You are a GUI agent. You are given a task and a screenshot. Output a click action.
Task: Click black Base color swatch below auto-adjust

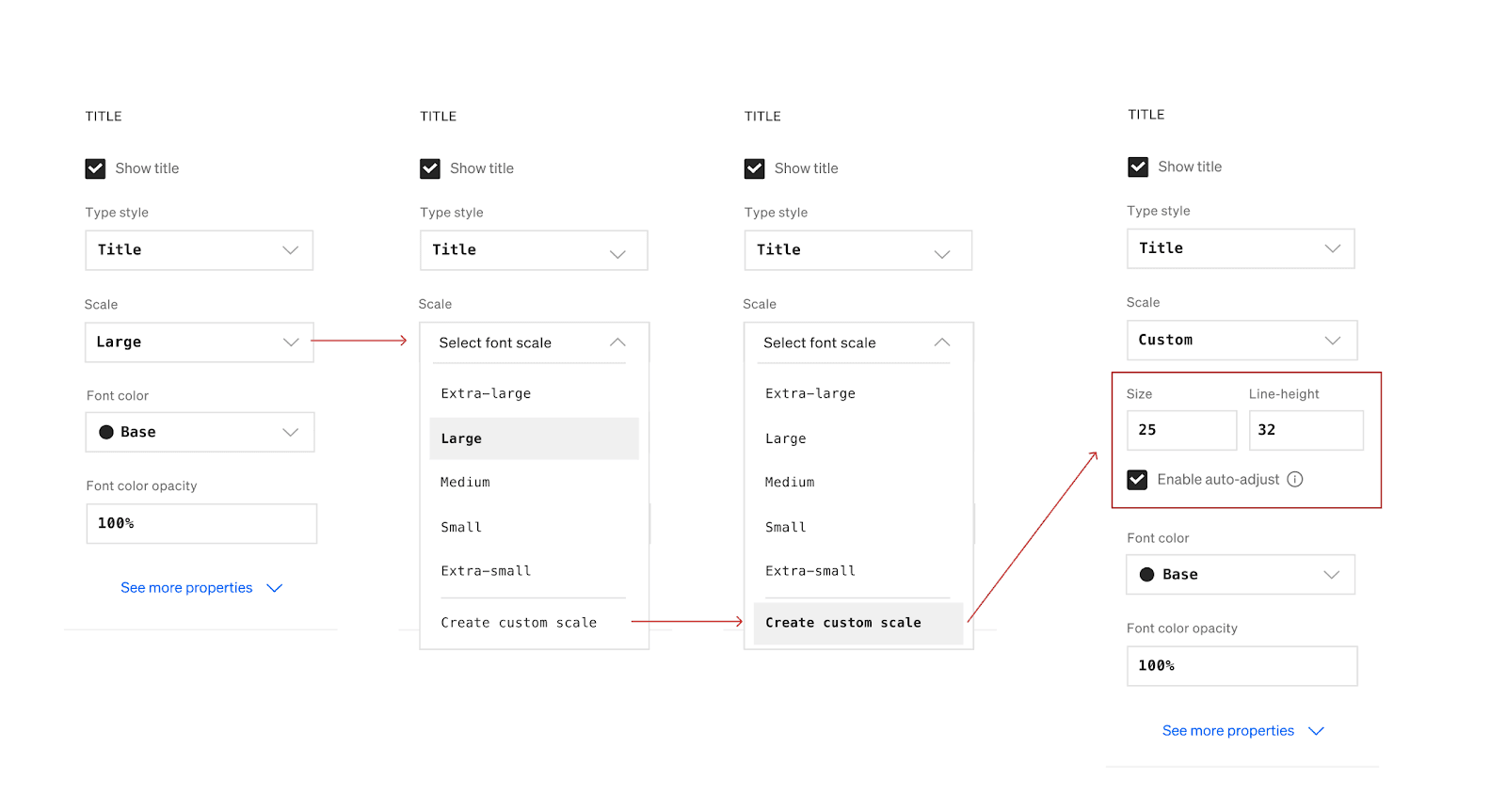tap(1146, 575)
